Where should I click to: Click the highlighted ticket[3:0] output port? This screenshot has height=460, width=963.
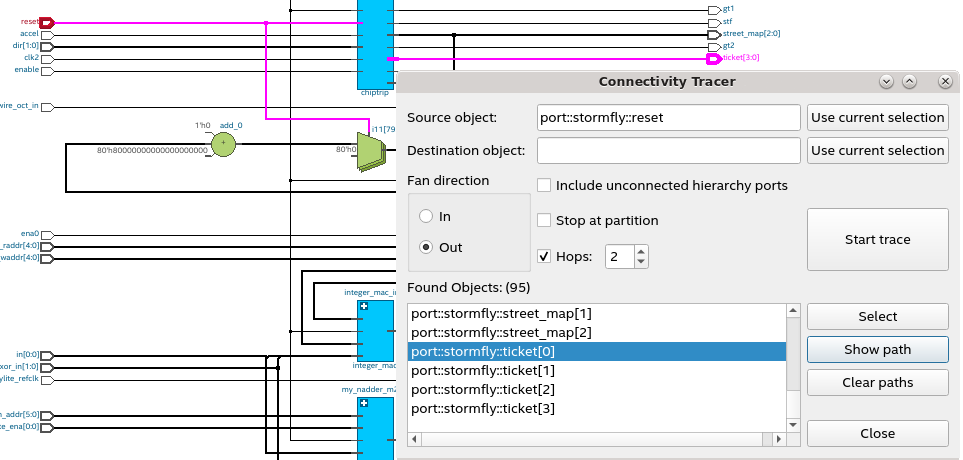point(714,59)
